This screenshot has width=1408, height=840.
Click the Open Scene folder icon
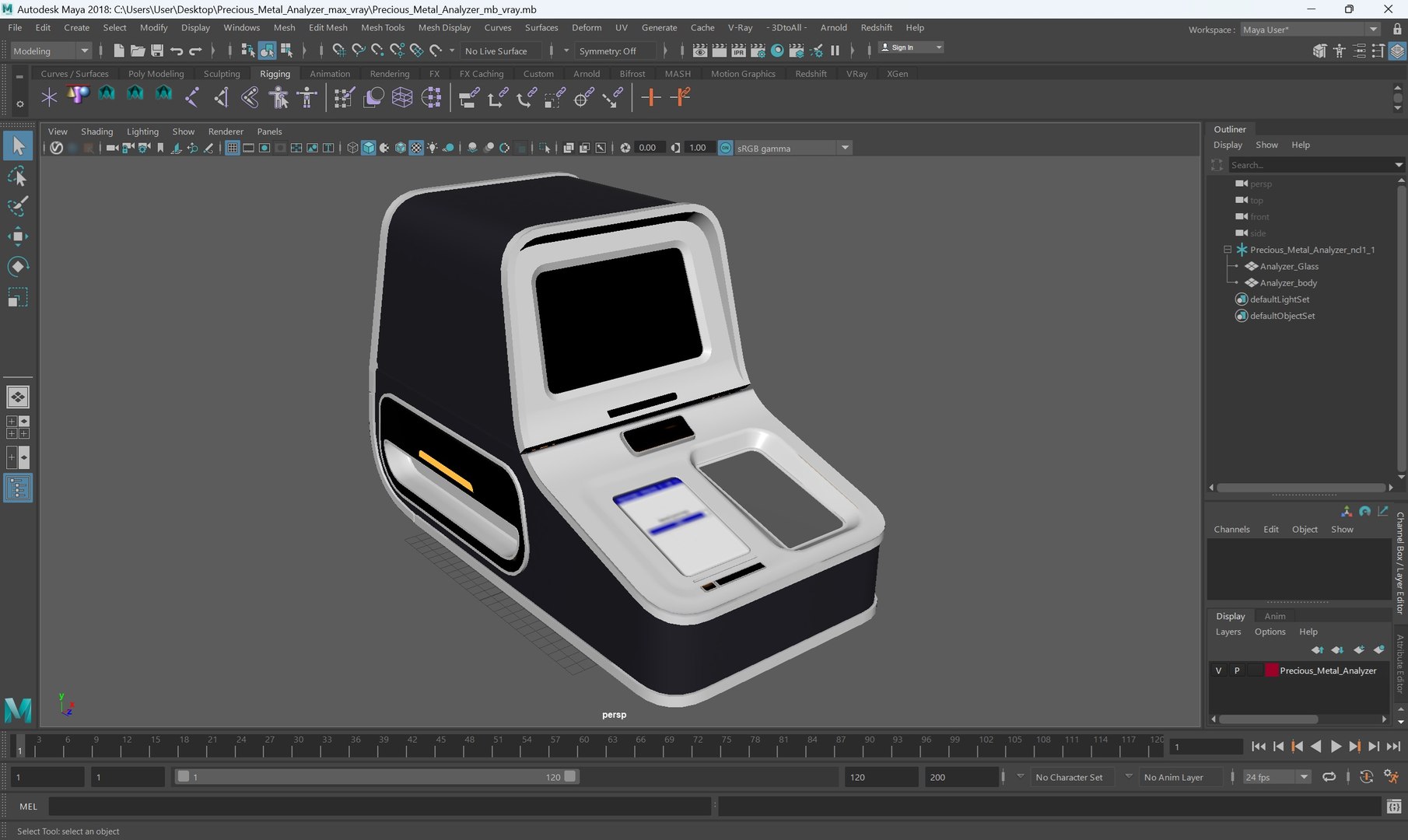point(138,51)
